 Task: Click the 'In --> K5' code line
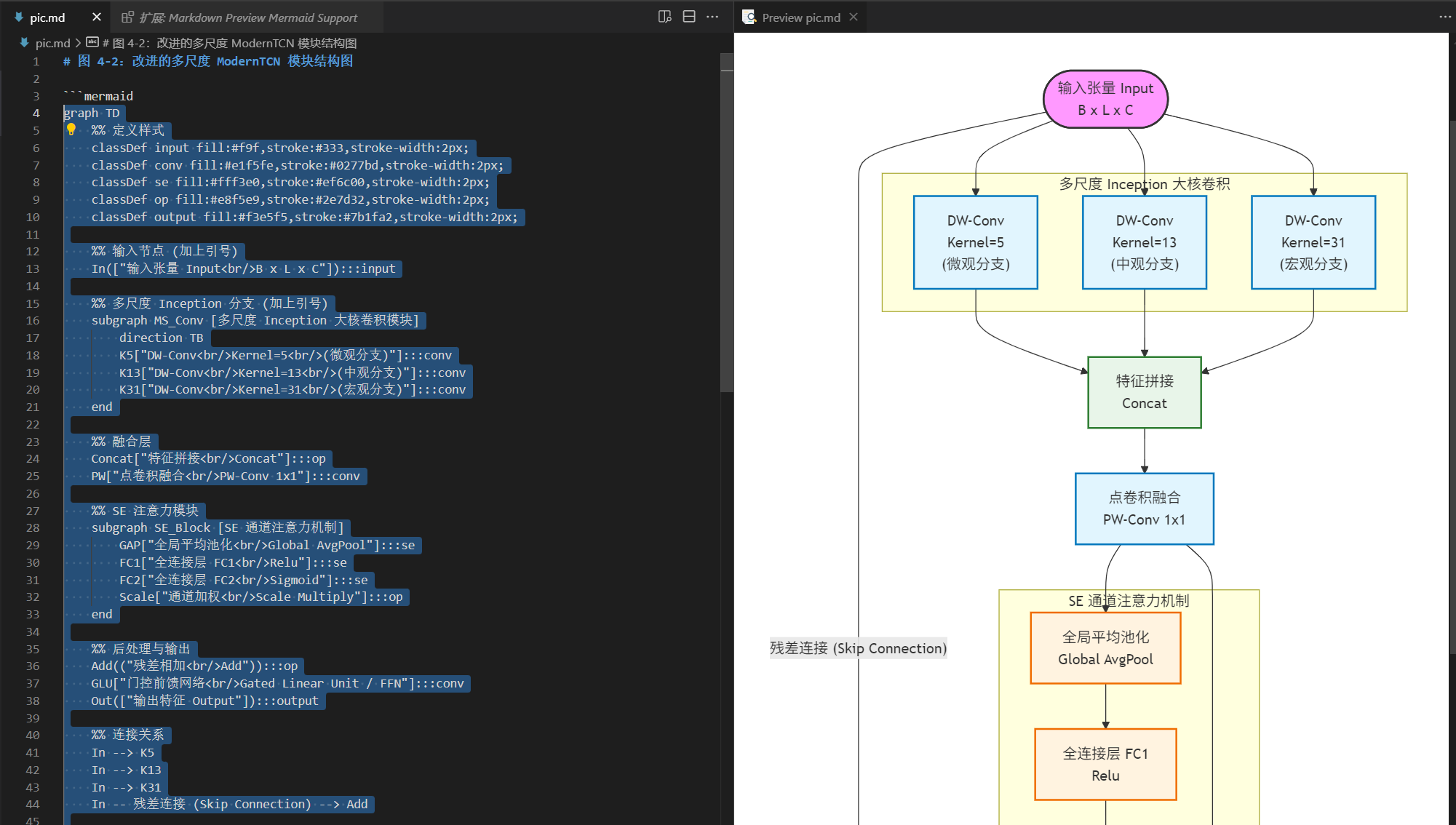[x=123, y=752]
